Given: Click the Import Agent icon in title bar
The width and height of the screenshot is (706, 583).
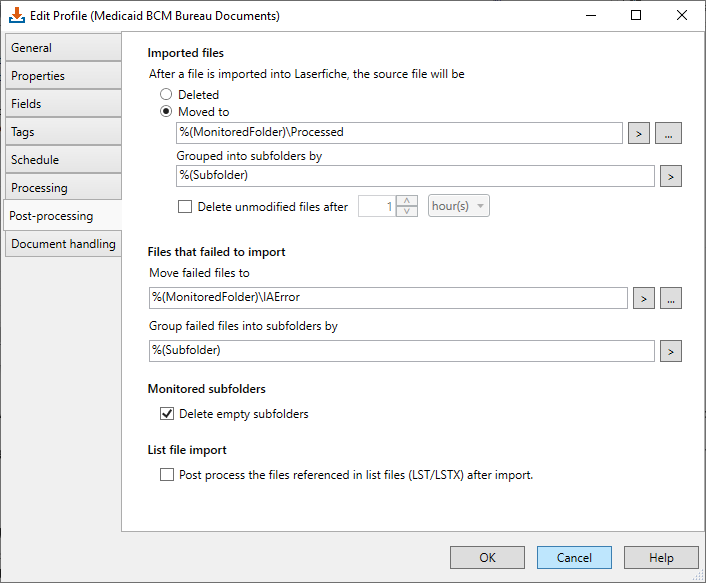Looking at the screenshot, I should pos(17,15).
